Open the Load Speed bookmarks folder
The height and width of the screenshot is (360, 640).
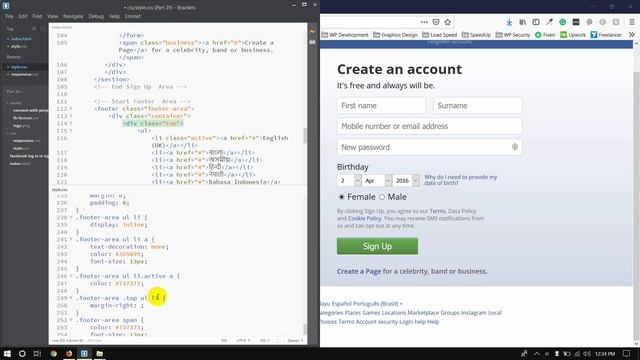coord(440,35)
